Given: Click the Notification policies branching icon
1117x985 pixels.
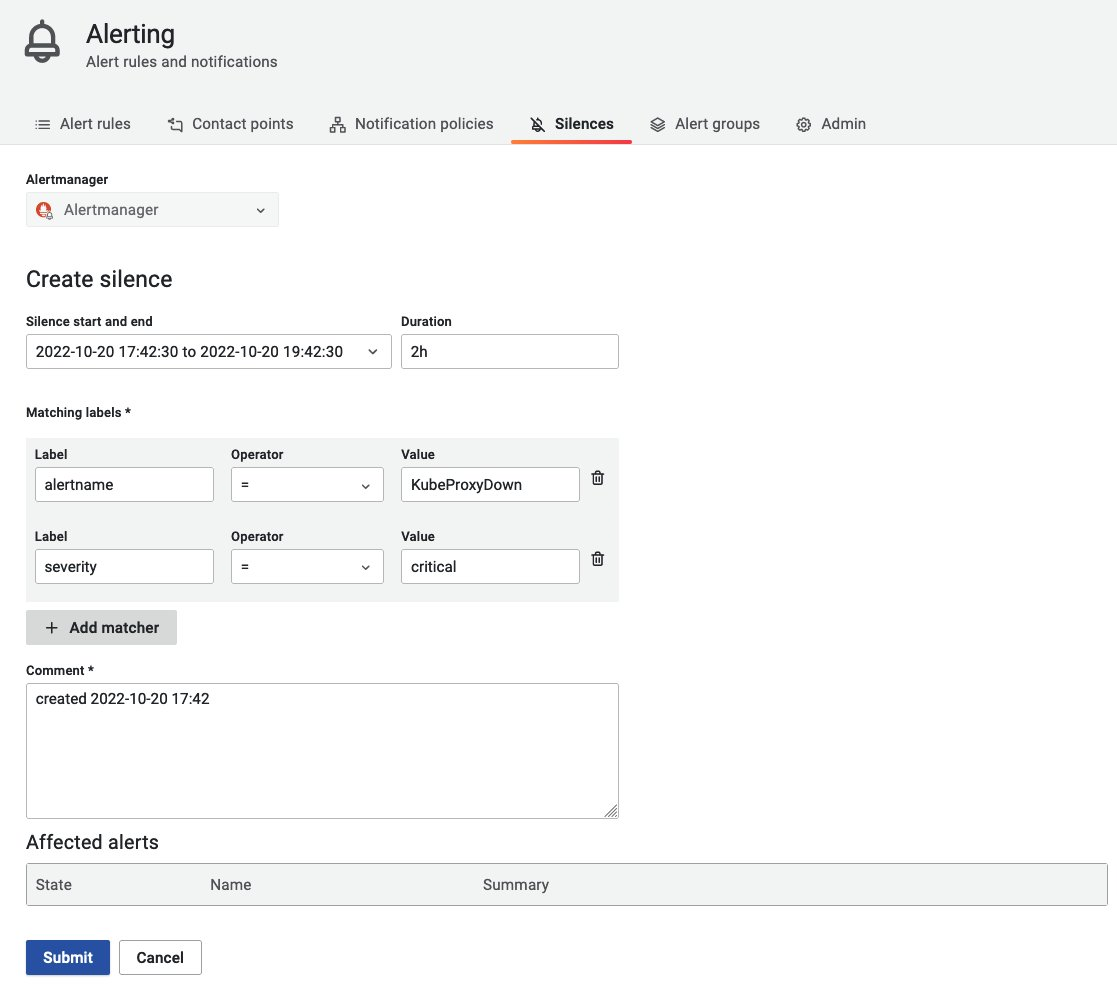Looking at the screenshot, I should (x=338, y=124).
